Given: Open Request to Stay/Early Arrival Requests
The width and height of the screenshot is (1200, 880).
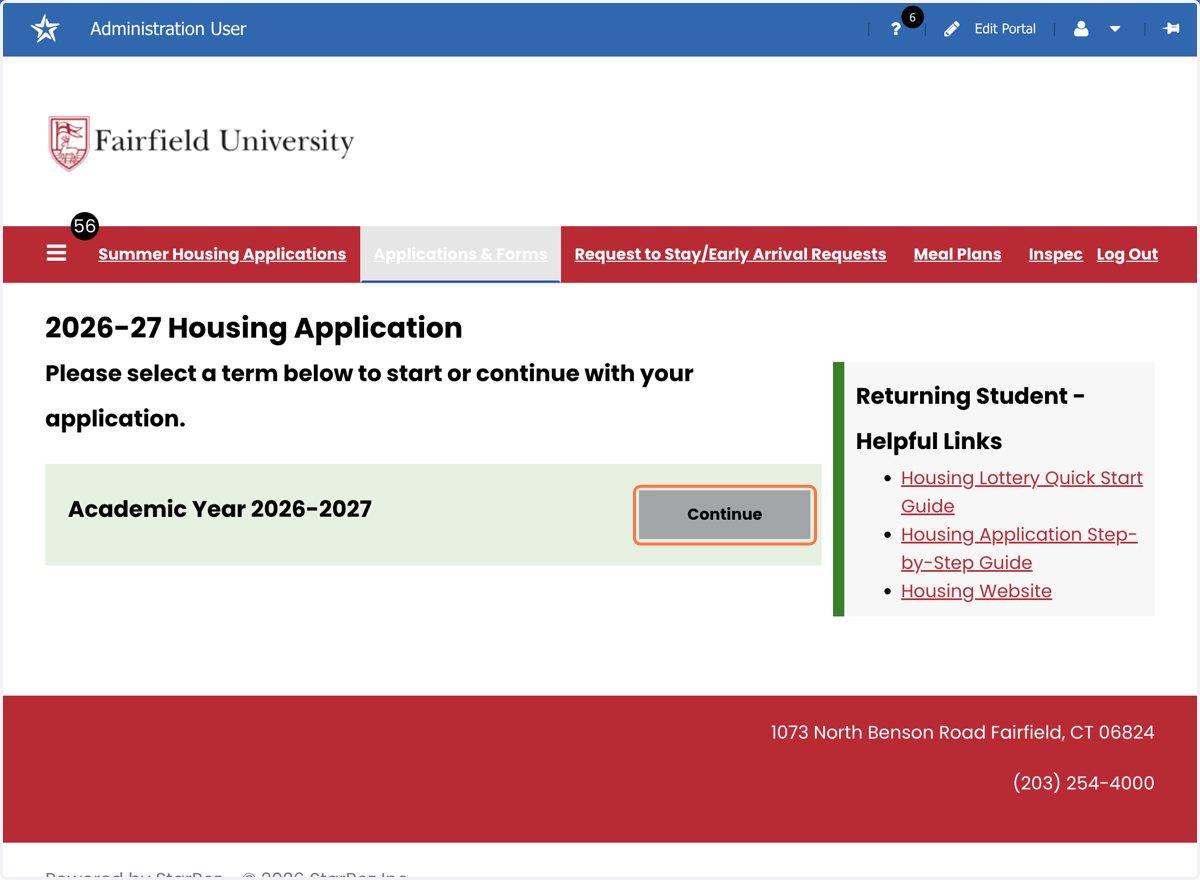Looking at the screenshot, I should tap(730, 254).
